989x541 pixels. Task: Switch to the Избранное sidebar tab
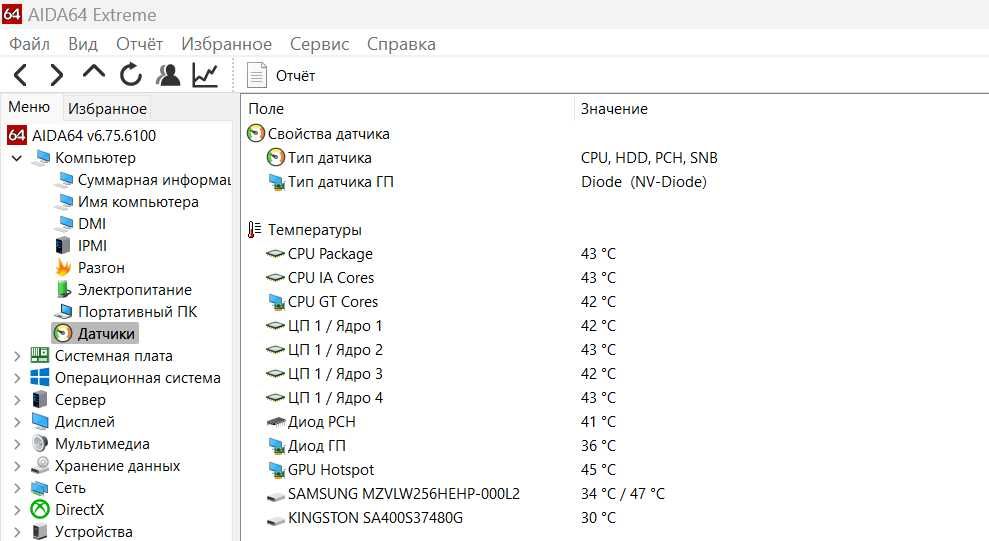[107, 108]
